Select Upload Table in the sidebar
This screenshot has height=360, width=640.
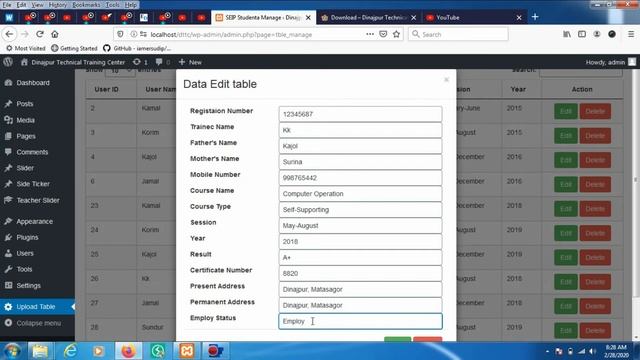point(36,307)
